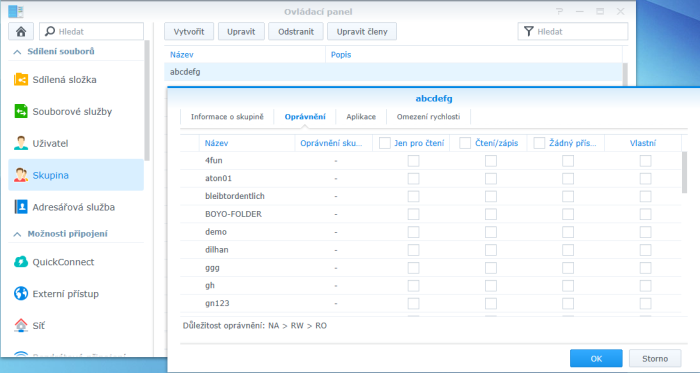The height and width of the screenshot is (373, 700).
Task: Select the dilhan folder name
Action: [x=217, y=250]
